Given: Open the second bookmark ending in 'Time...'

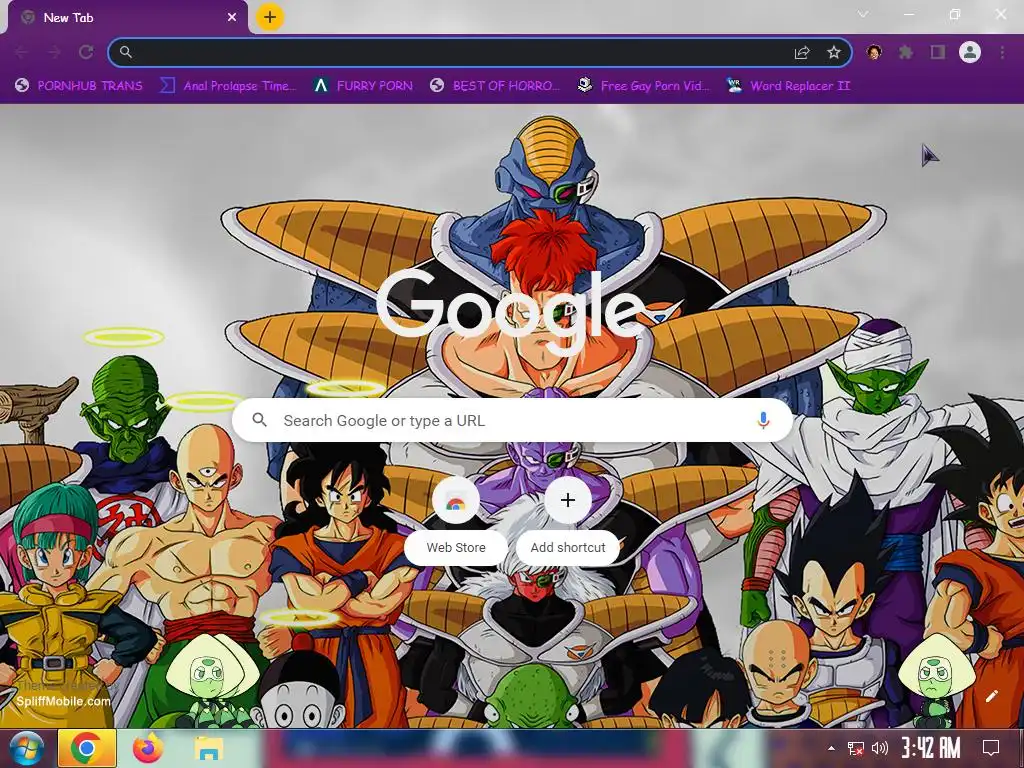Looking at the screenshot, I should [228, 86].
